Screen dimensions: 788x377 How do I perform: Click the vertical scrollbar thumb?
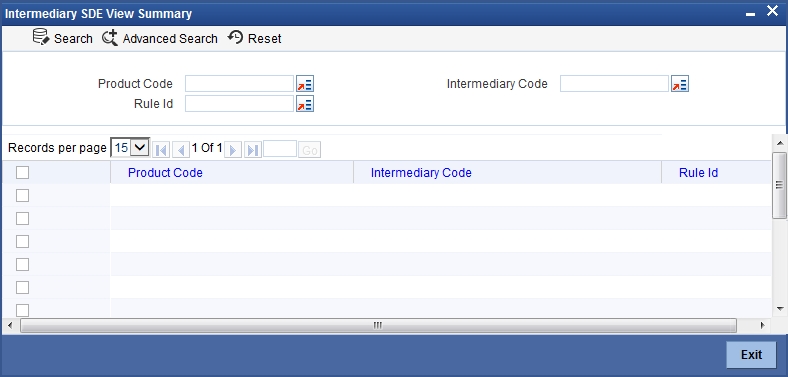click(x=779, y=185)
